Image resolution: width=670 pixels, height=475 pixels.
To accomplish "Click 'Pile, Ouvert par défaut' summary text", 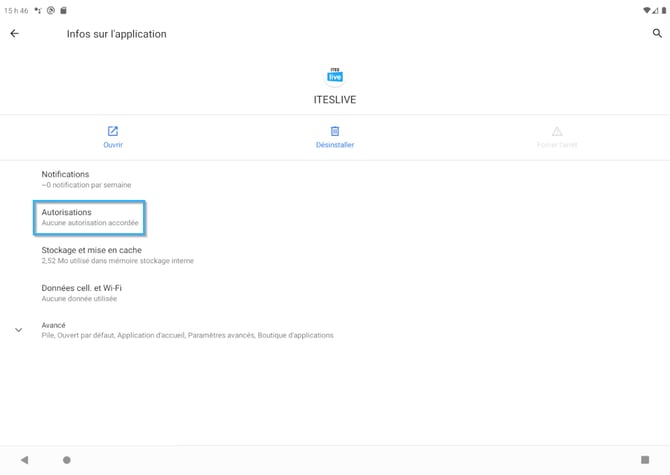I will (187, 335).
